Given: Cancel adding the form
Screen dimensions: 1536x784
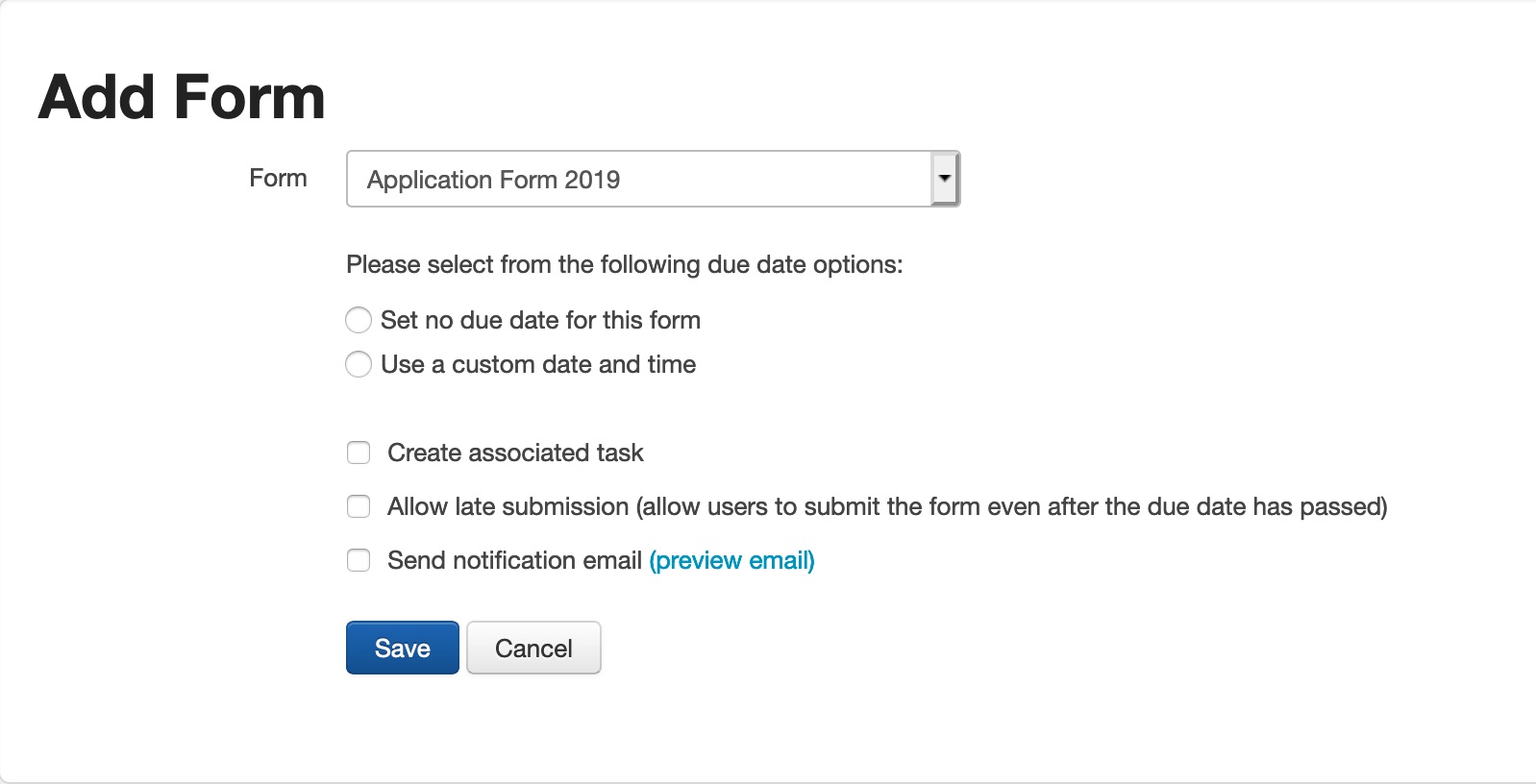Looking at the screenshot, I should 533,649.
